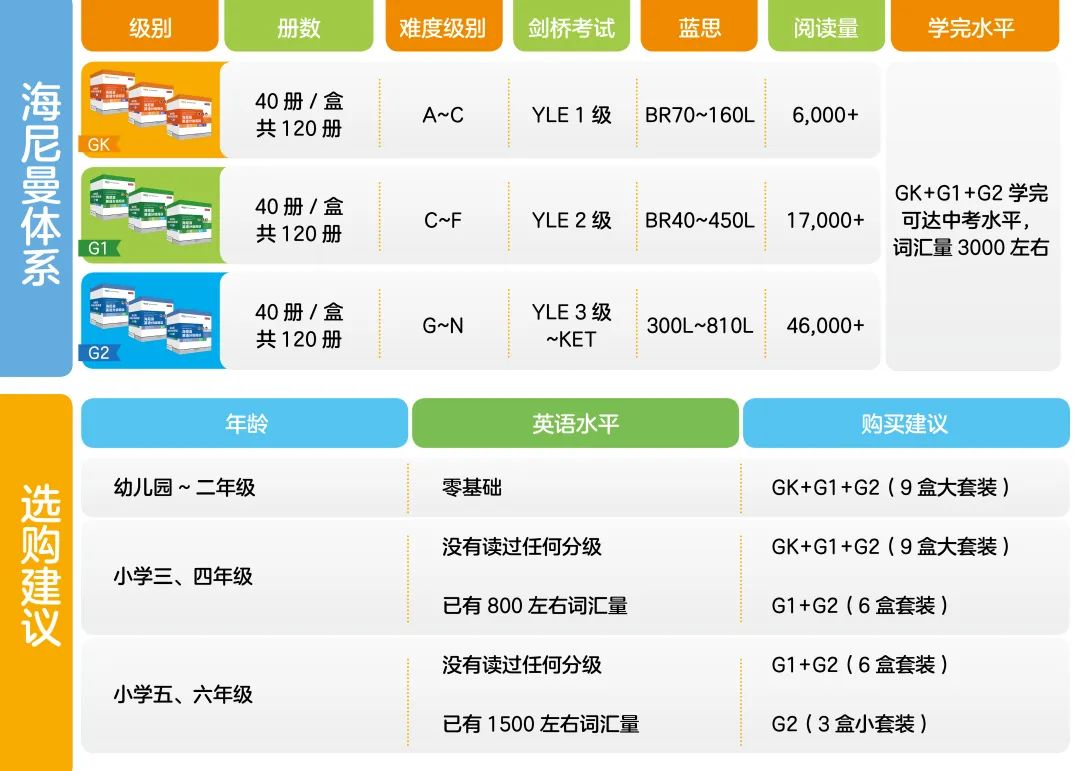The height and width of the screenshot is (771, 1080).
Task: Click 没有读过任何分级 in the 小学三、四年级 row
Action: tap(522, 547)
